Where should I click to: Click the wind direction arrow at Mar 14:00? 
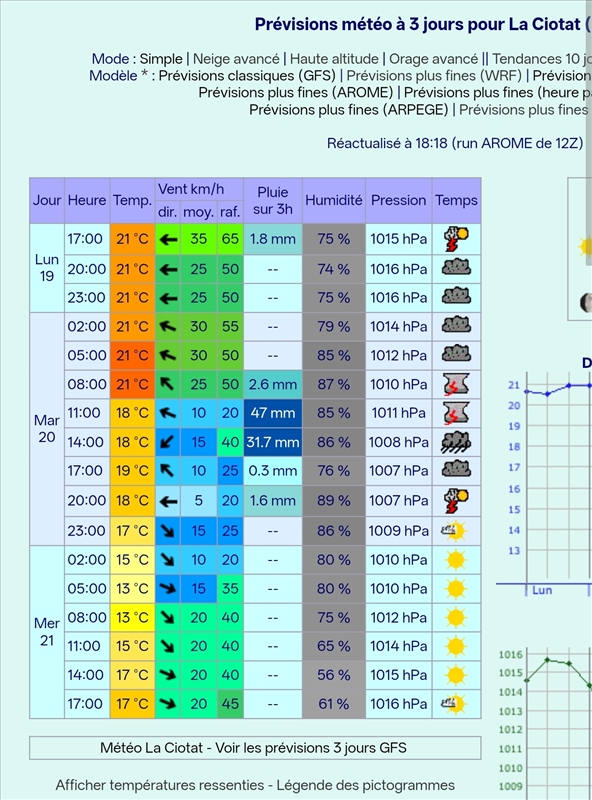[167, 442]
